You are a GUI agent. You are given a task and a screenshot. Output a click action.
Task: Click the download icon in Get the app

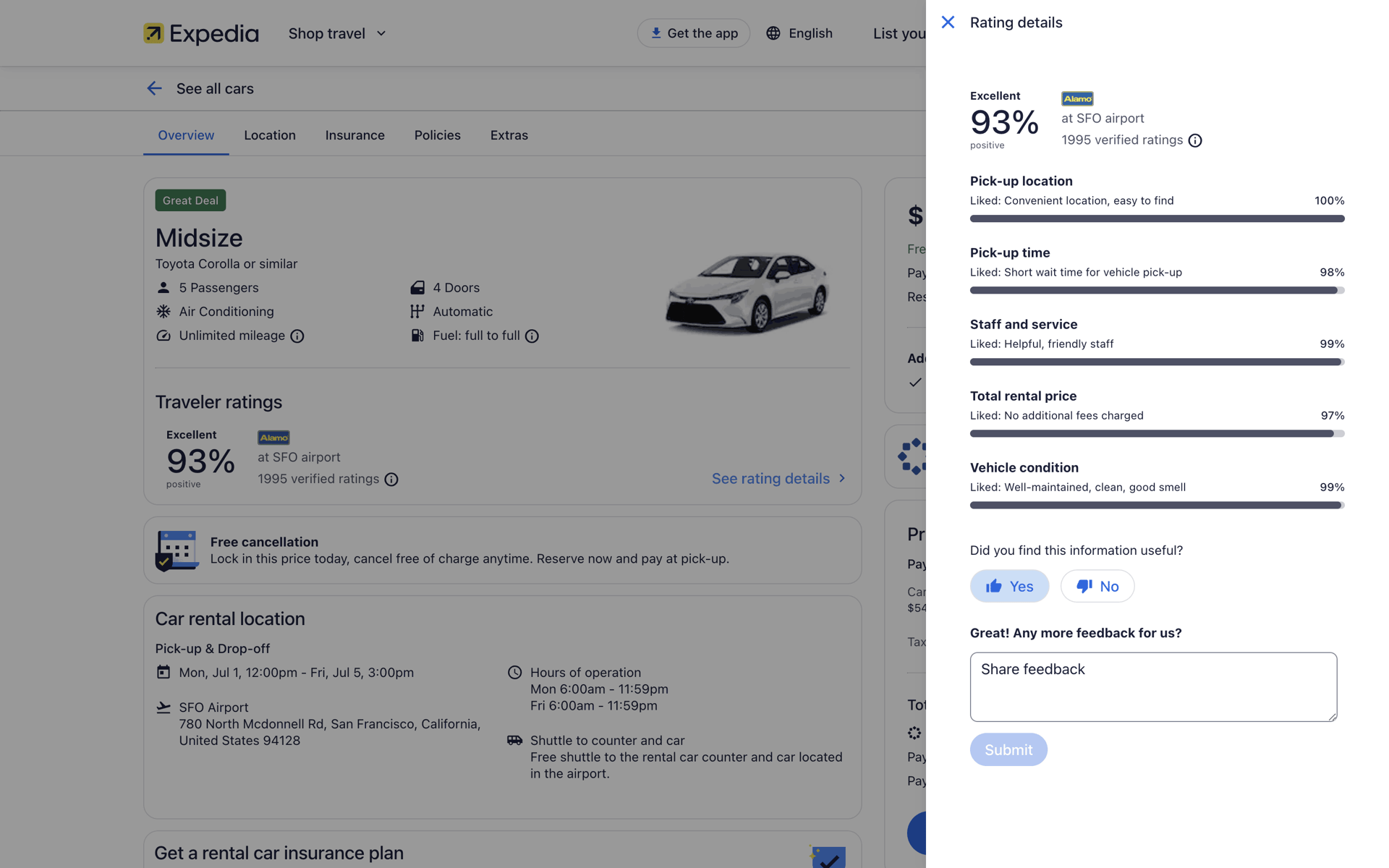pyautogui.click(x=655, y=33)
